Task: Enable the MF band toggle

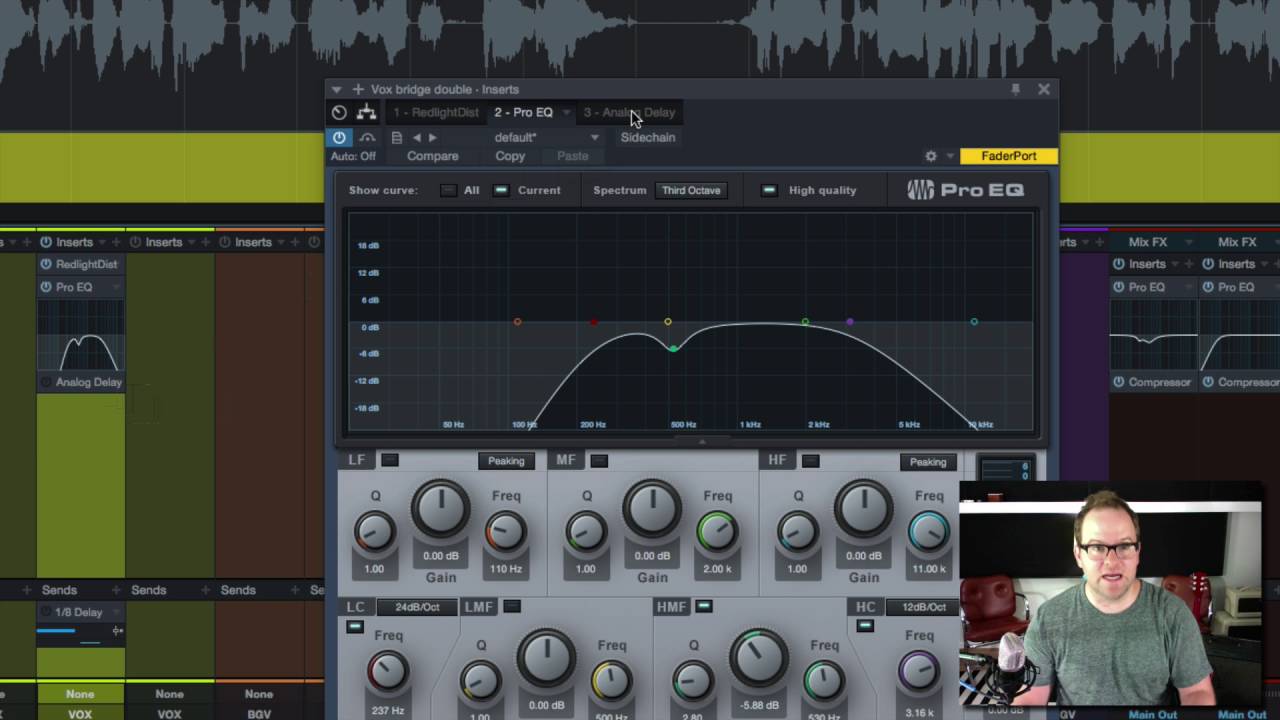Action: tap(599, 460)
